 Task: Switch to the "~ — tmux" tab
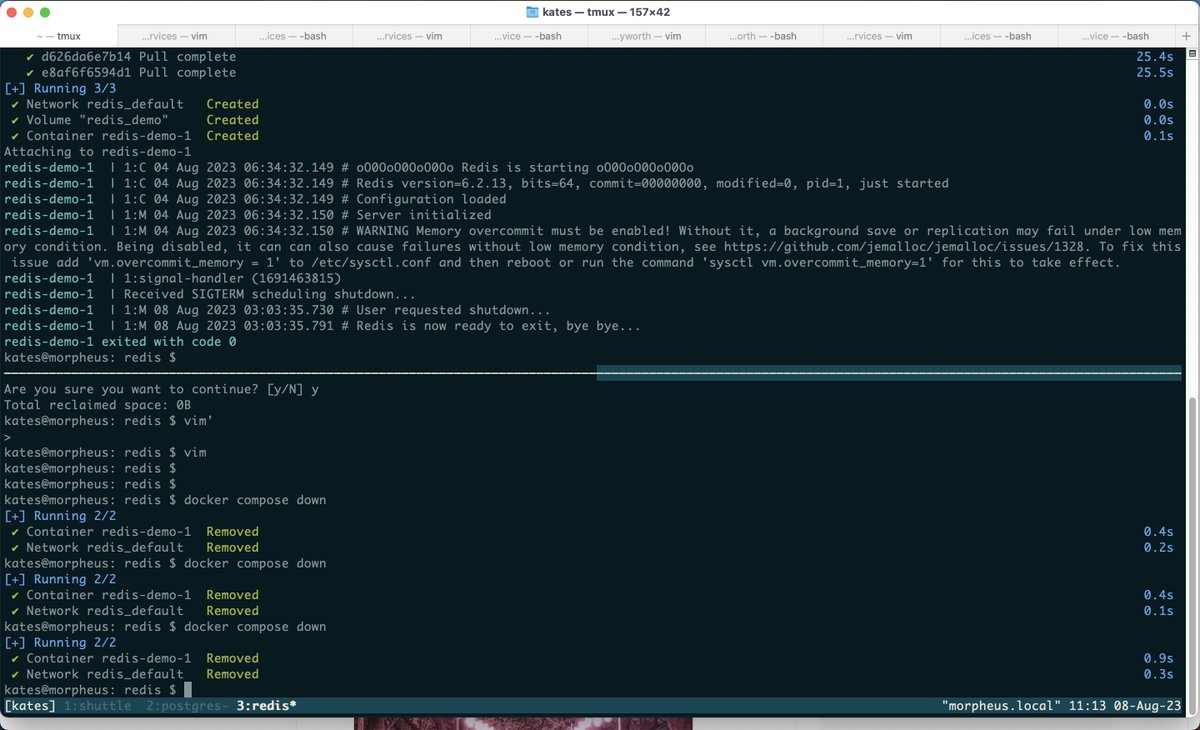58,36
